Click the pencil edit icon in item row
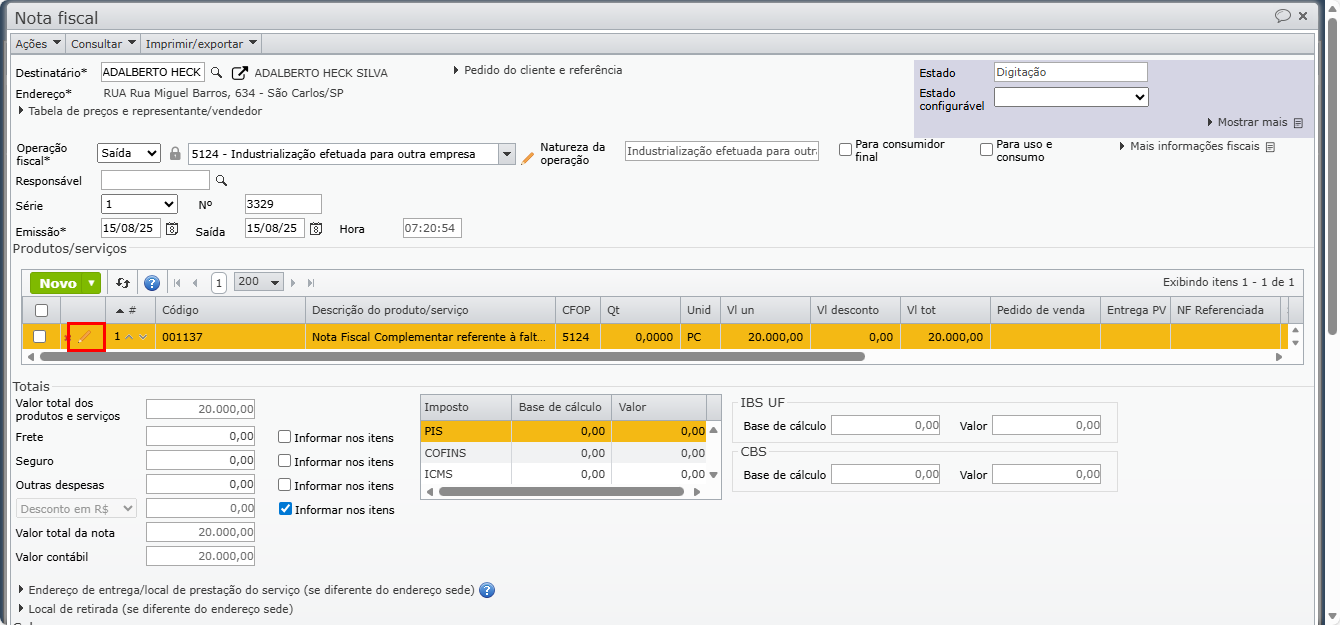This screenshot has width=1340, height=625. point(85,337)
